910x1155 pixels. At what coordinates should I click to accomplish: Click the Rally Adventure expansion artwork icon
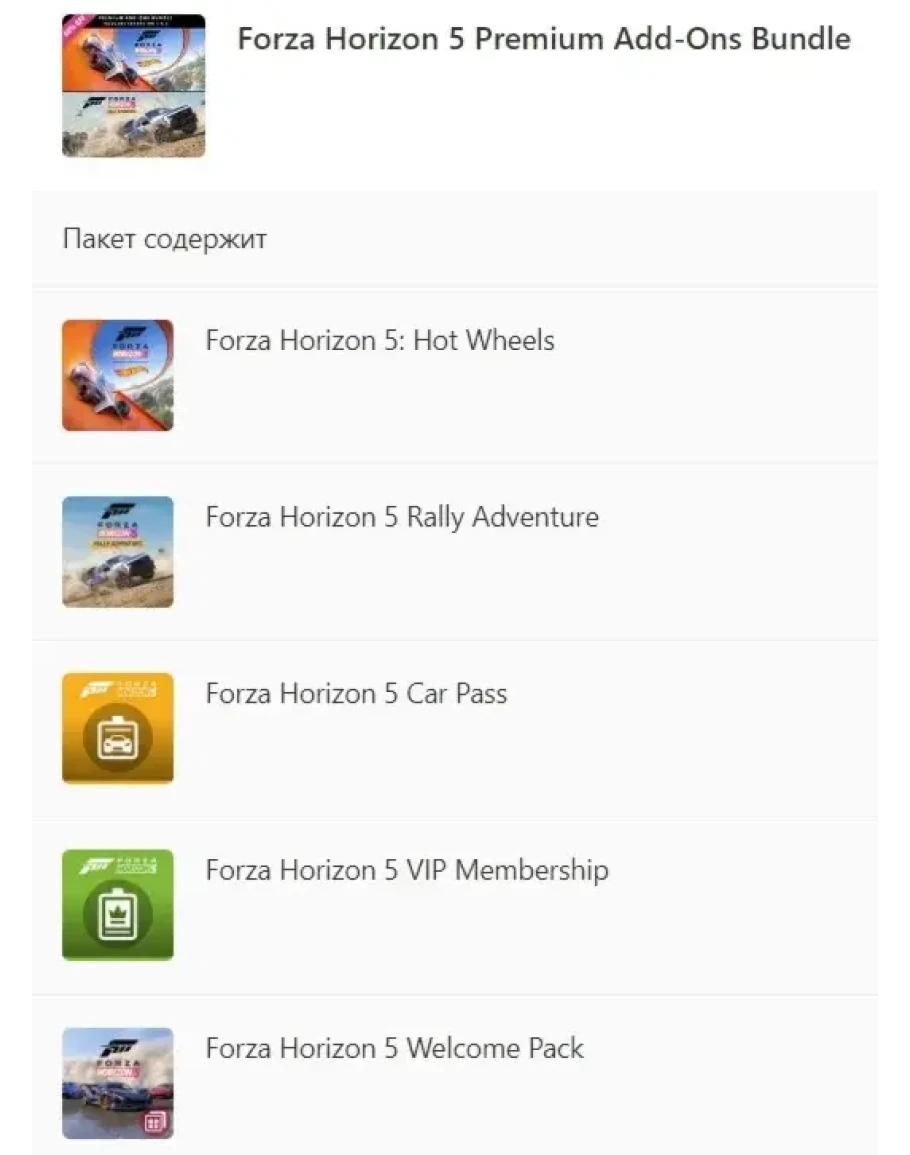[x=117, y=552]
